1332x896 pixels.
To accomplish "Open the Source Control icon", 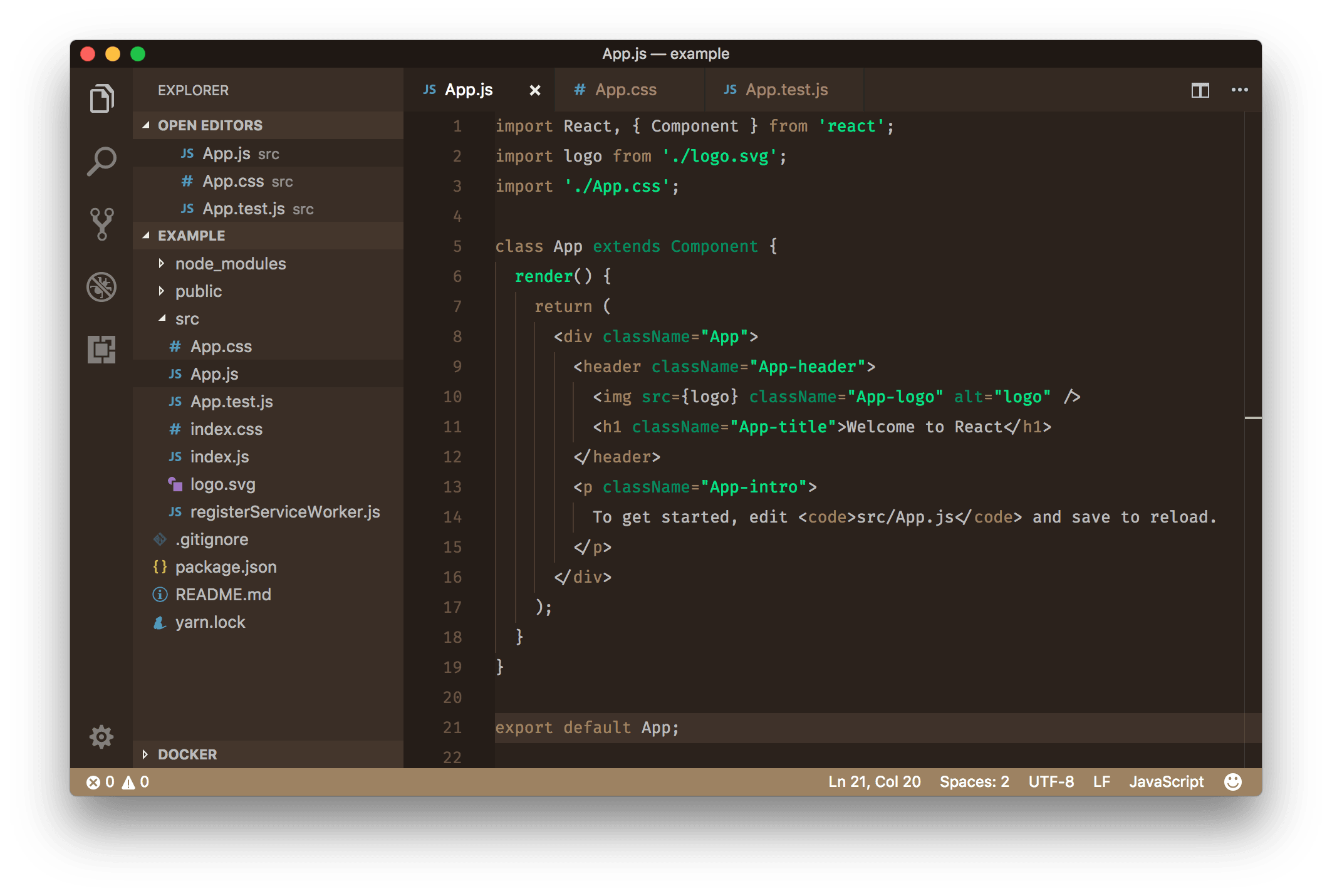I will pos(102,223).
